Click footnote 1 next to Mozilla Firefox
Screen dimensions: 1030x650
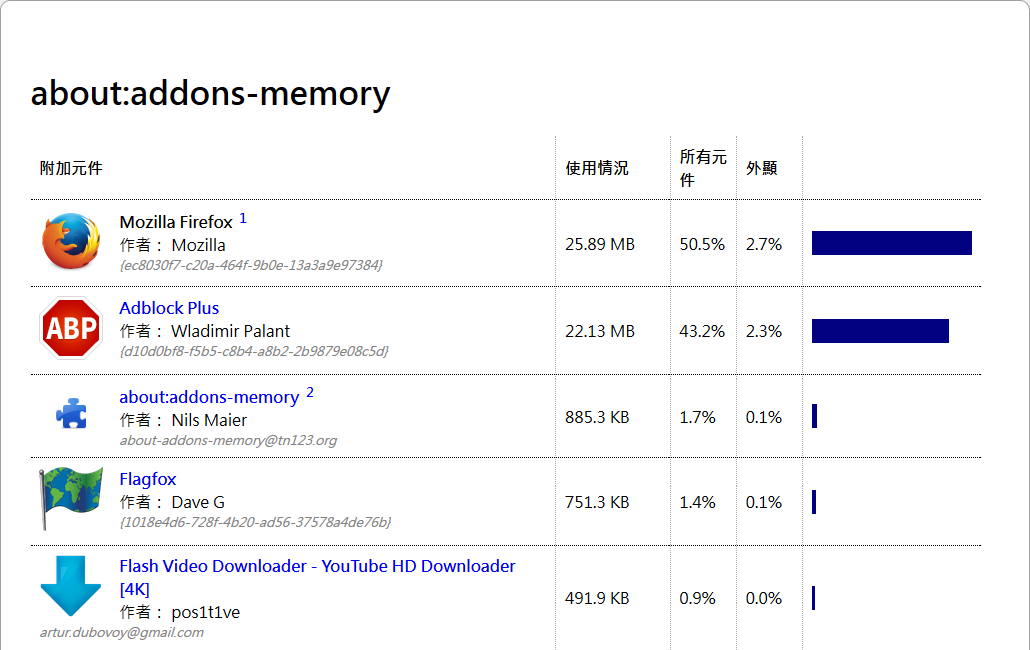coord(243,218)
